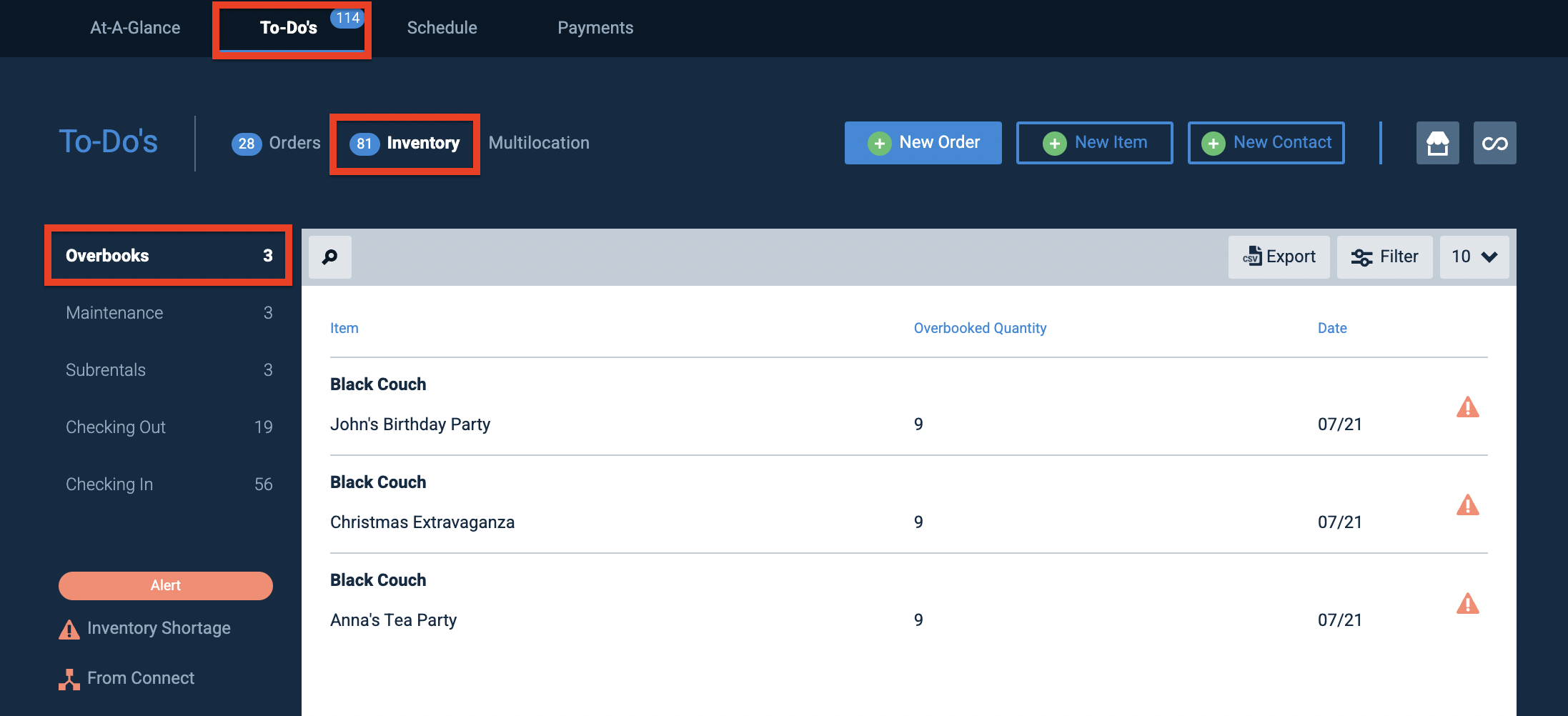Switch to the At-A-Glance tab
The height and width of the screenshot is (716, 1568).
click(x=135, y=28)
